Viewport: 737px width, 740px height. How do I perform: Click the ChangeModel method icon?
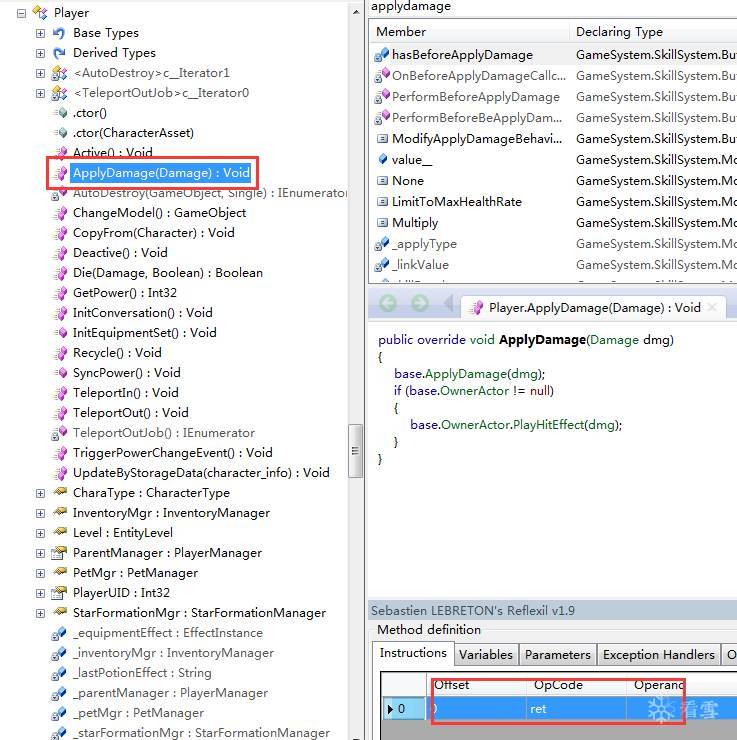point(60,213)
